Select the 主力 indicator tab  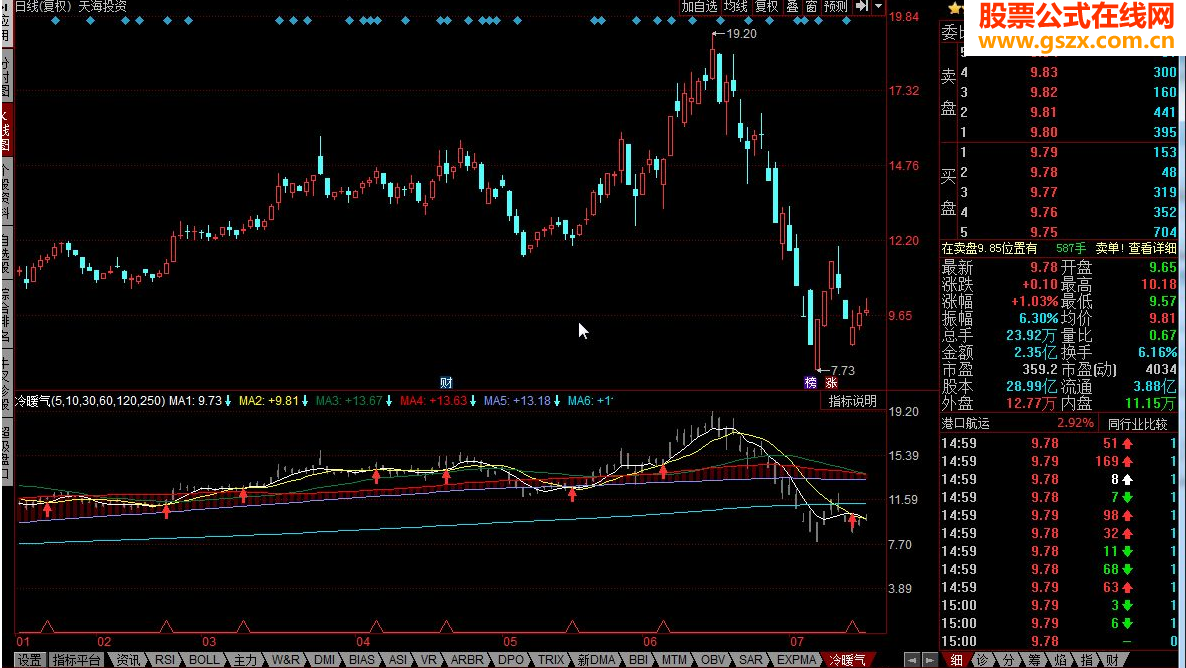point(245,660)
